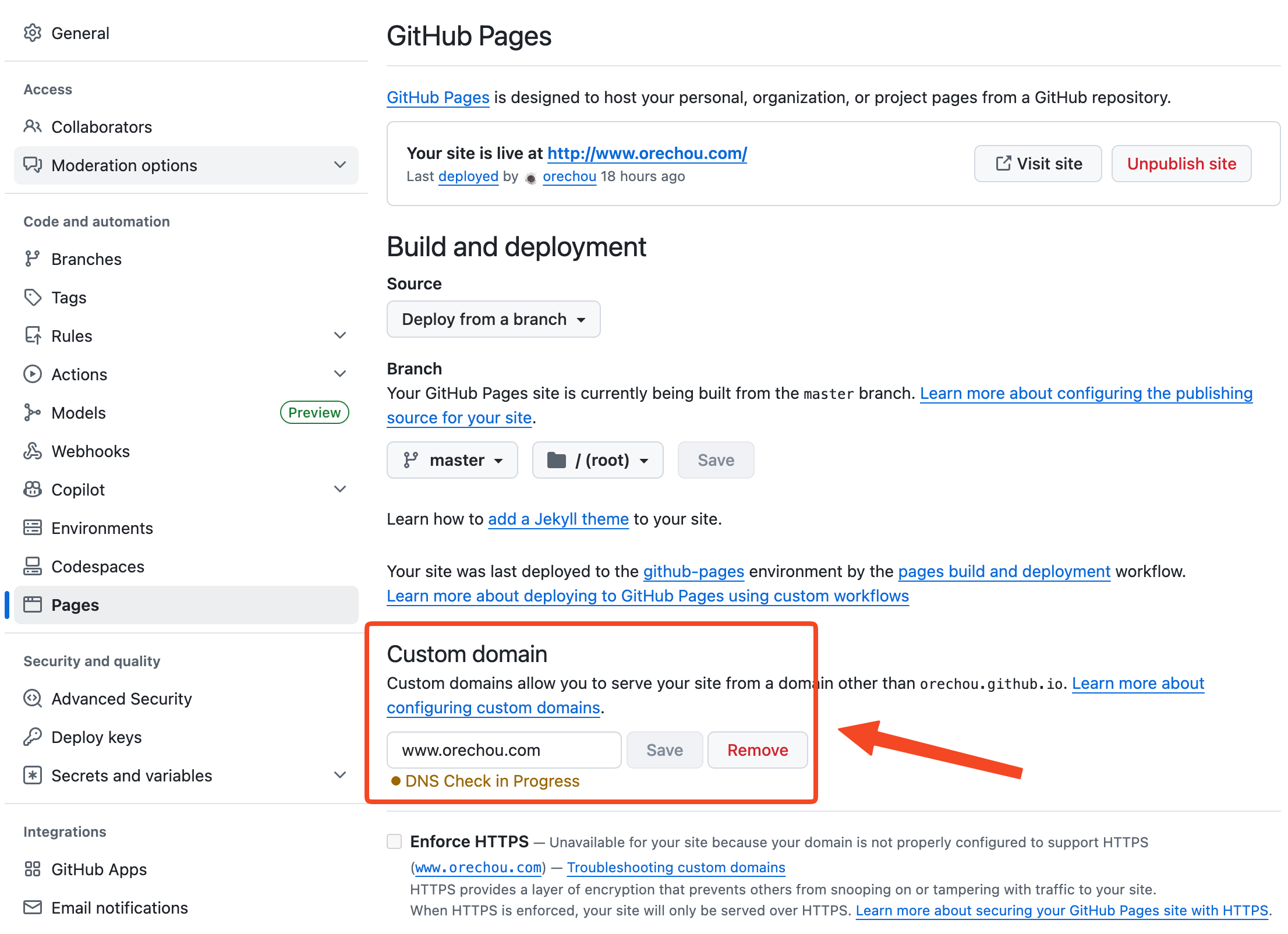Click Save next to custom domain field
Image resolution: width=1288 pixels, height=934 pixels.
[664, 750]
